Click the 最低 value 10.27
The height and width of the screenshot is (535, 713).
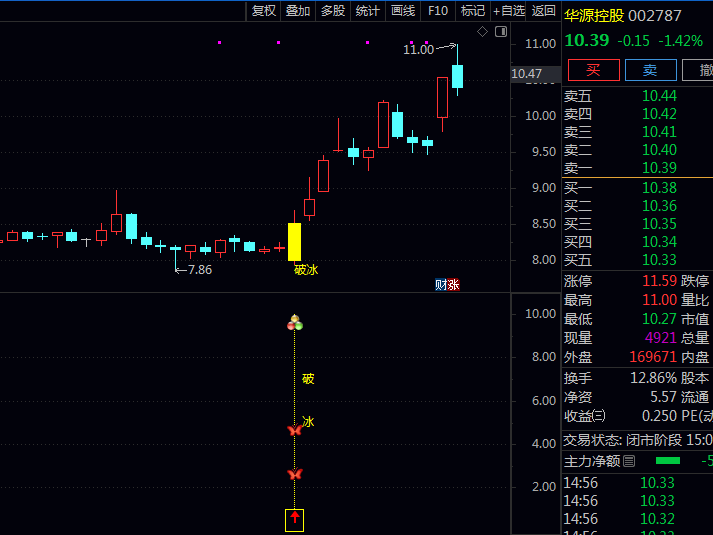pyautogui.click(x=659, y=319)
